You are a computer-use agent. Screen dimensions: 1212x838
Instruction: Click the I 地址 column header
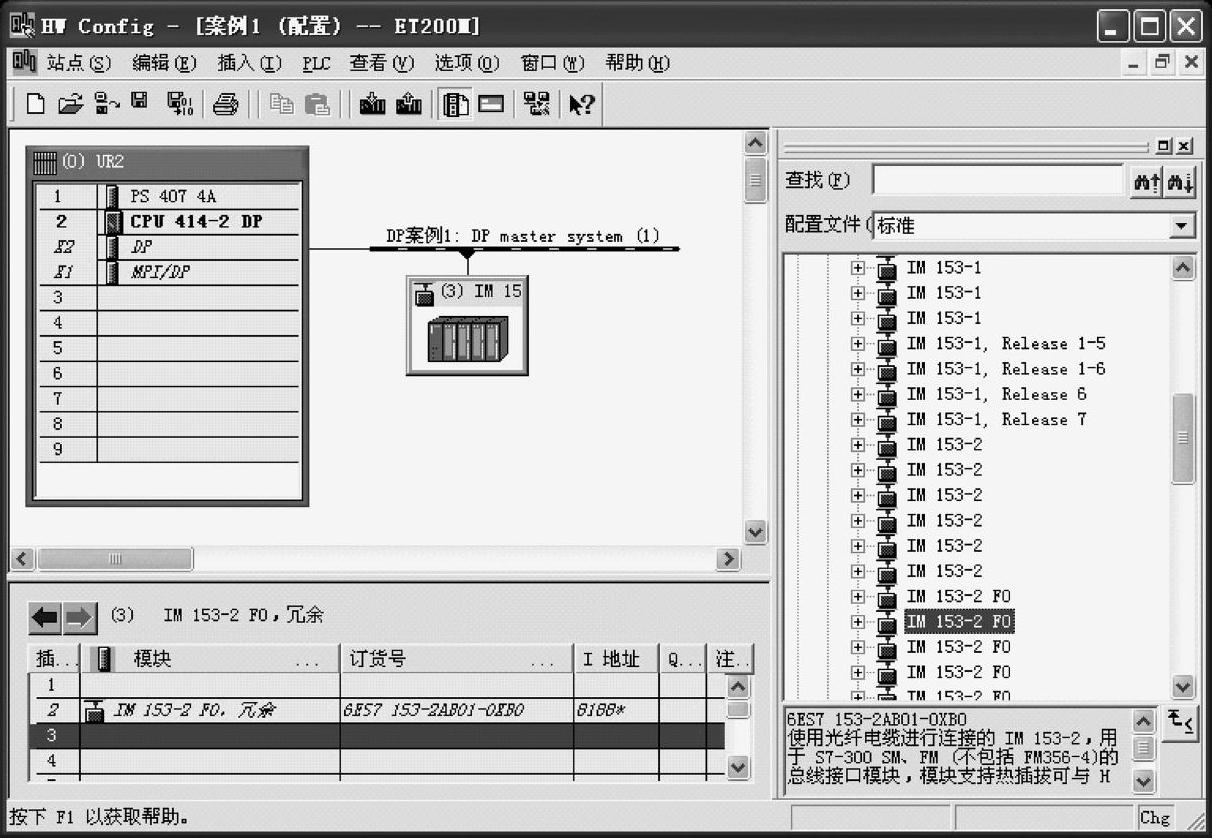[615, 660]
